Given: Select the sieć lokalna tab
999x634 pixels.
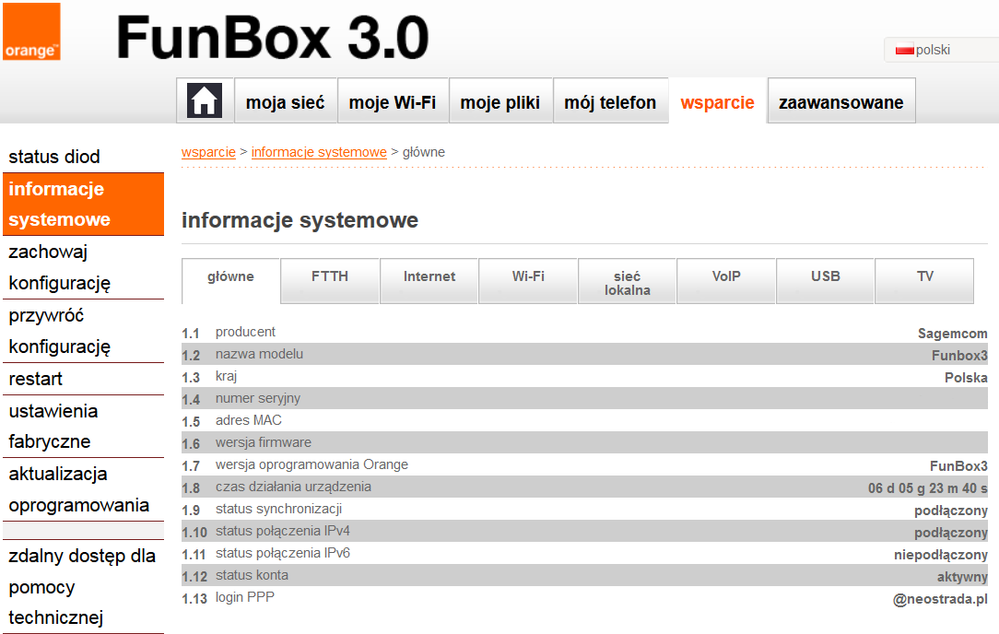Looking at the screenshot, I should 626,280.
